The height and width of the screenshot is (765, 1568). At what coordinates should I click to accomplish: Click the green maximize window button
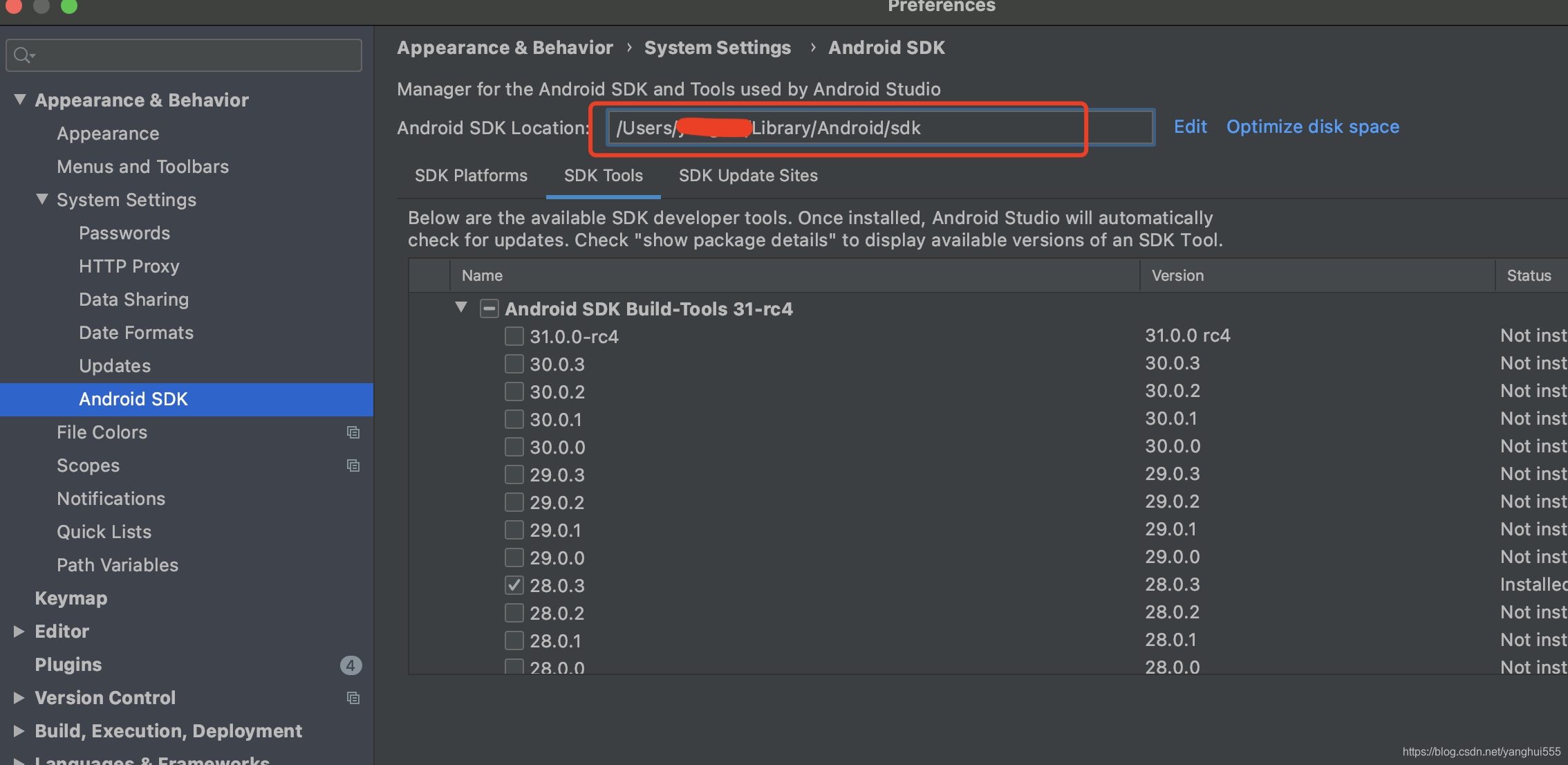(x=69, y=6)
